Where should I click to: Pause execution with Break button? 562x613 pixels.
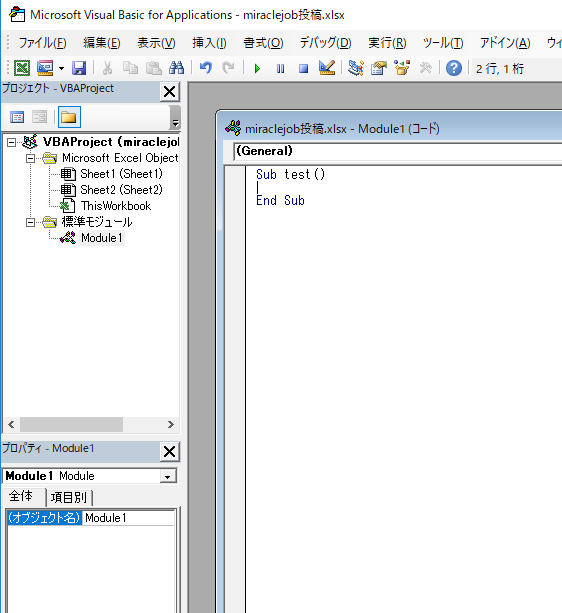280,69
